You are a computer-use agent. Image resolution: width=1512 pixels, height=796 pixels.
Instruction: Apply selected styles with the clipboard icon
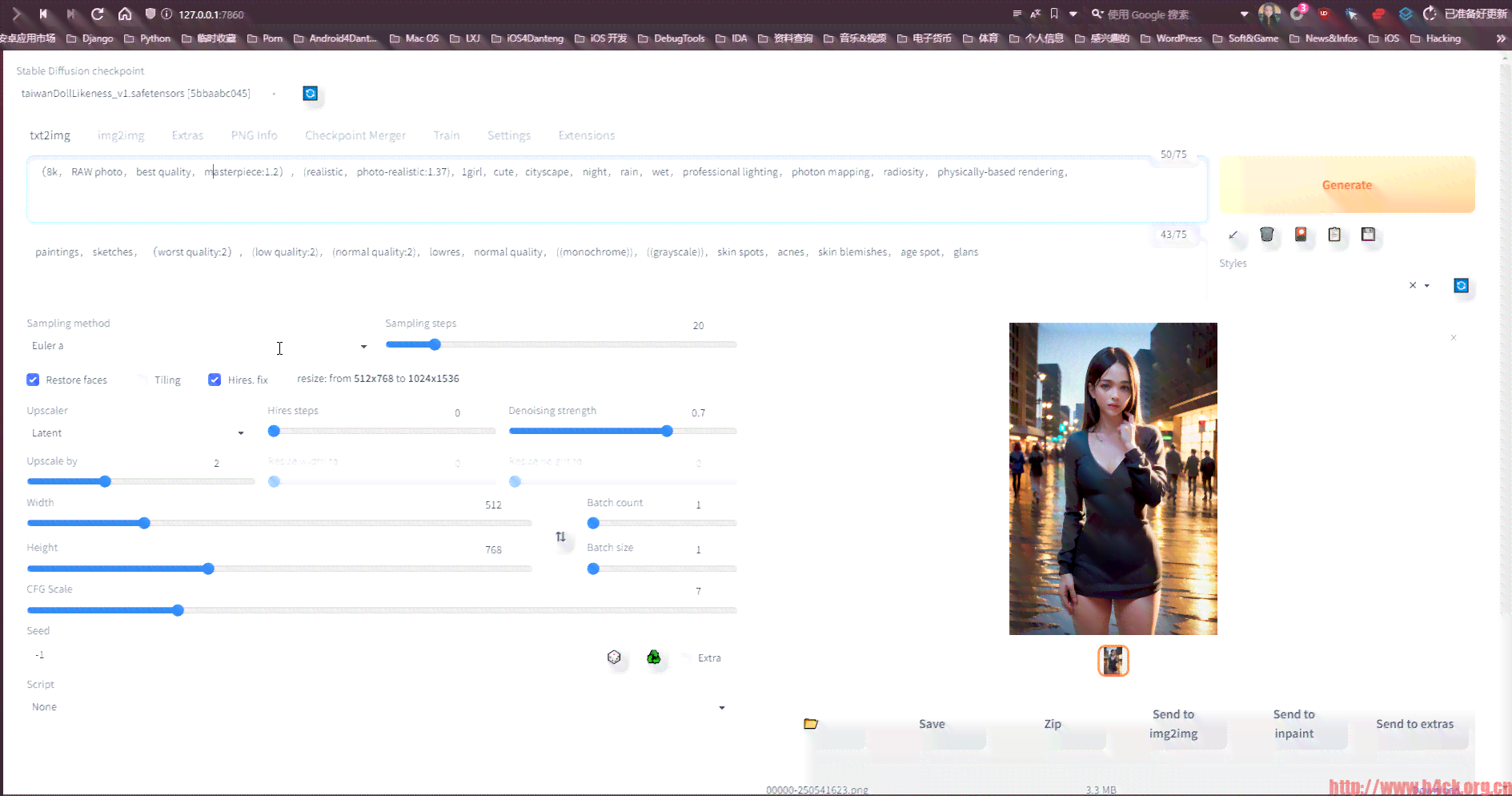click(1334, 235)
